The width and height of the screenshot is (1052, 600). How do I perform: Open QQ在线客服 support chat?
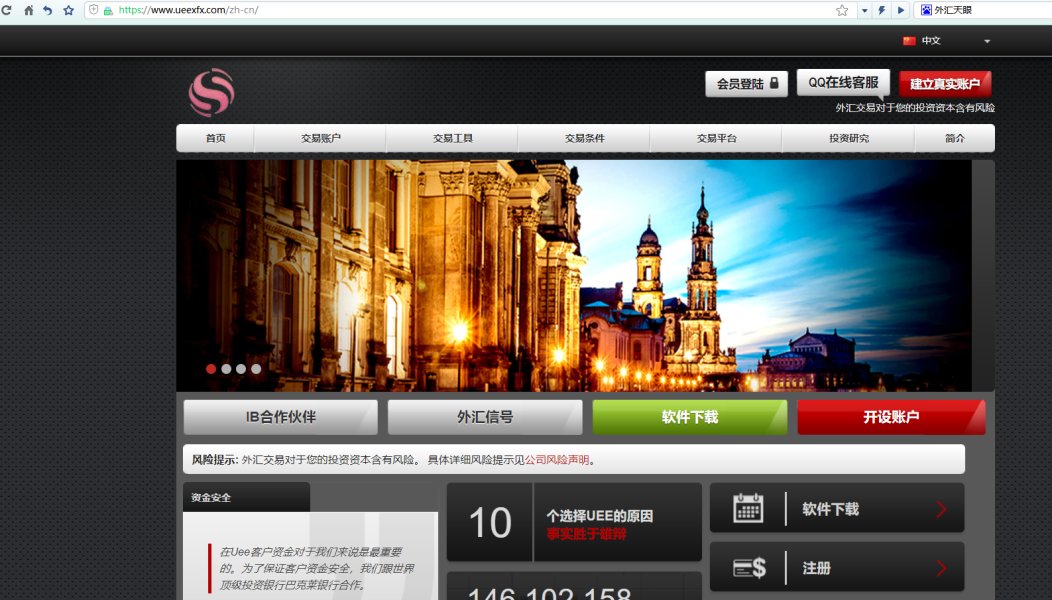(843, 83)
